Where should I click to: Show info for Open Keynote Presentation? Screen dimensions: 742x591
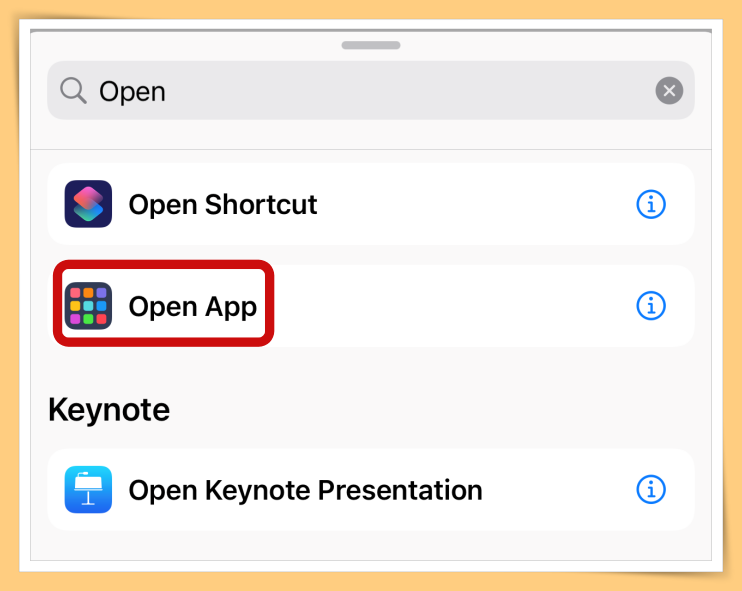click(651, 489)
